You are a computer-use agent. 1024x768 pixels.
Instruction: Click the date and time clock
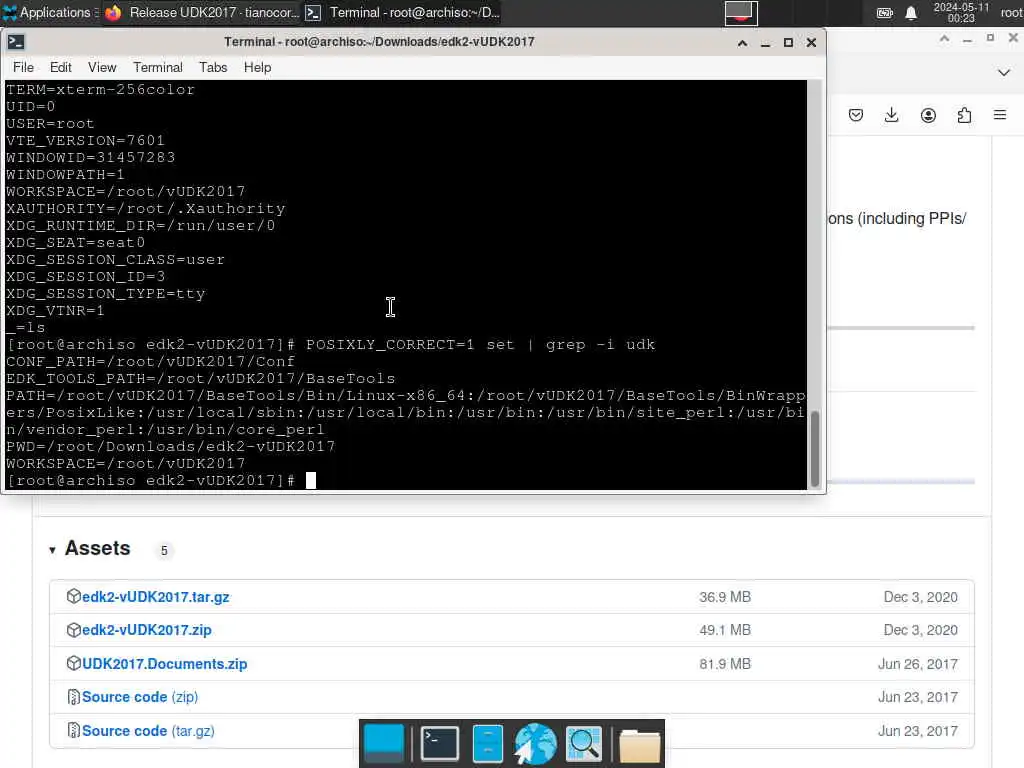coord(961,12)
